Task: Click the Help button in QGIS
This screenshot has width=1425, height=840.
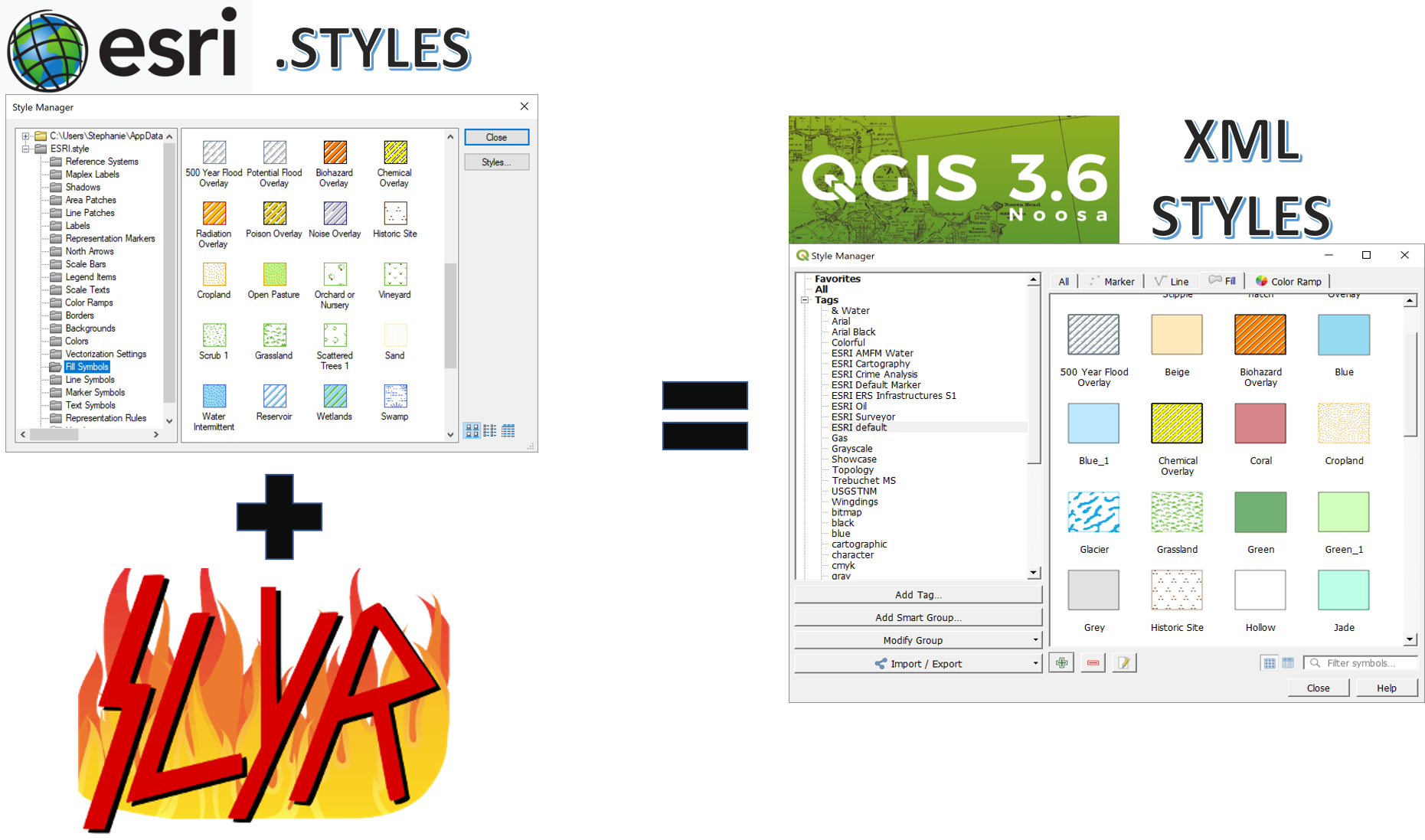Action: pyautogui.click(x=1387, y=688)
